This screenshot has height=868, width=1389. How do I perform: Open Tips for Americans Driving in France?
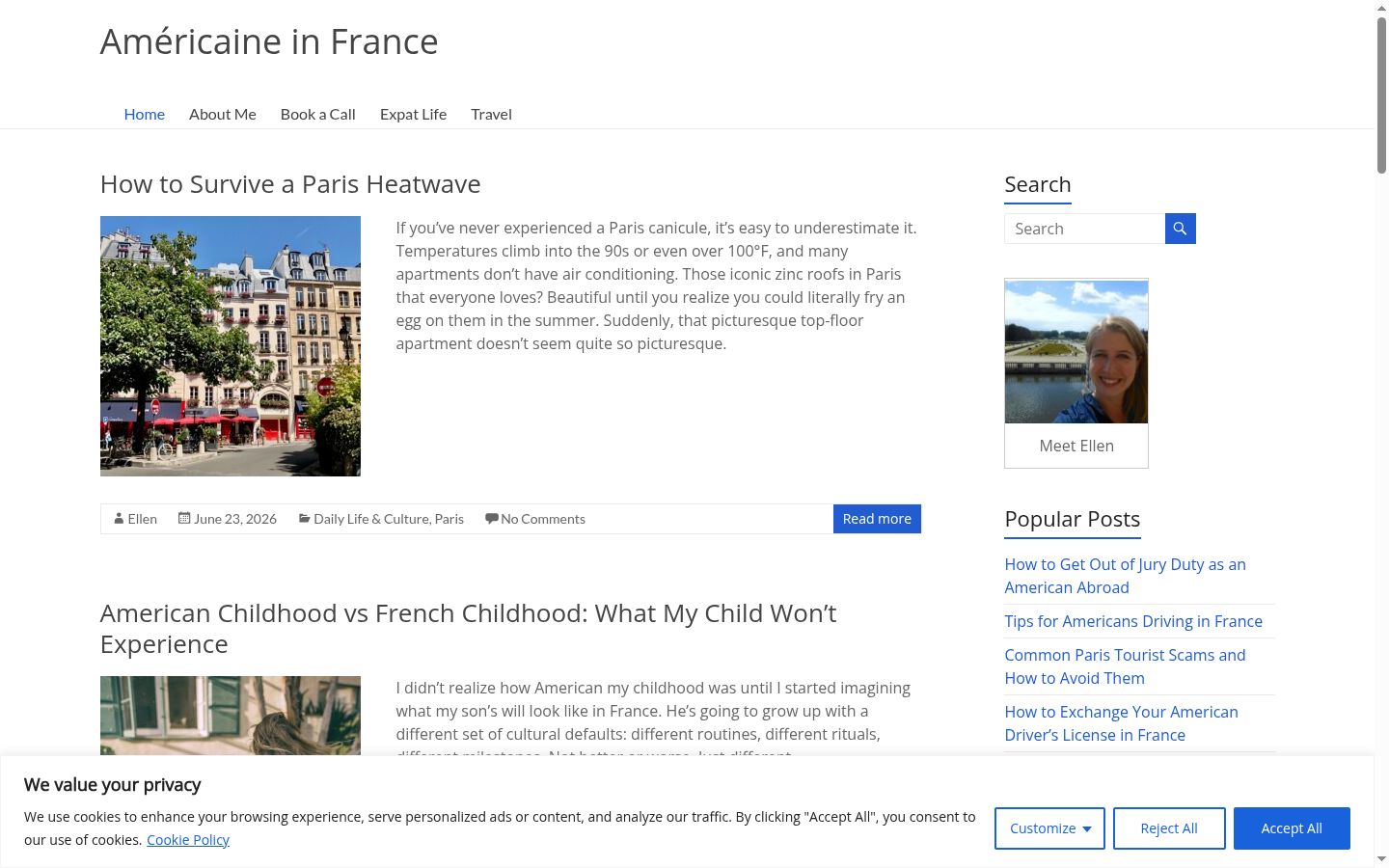pos(1133,621)
